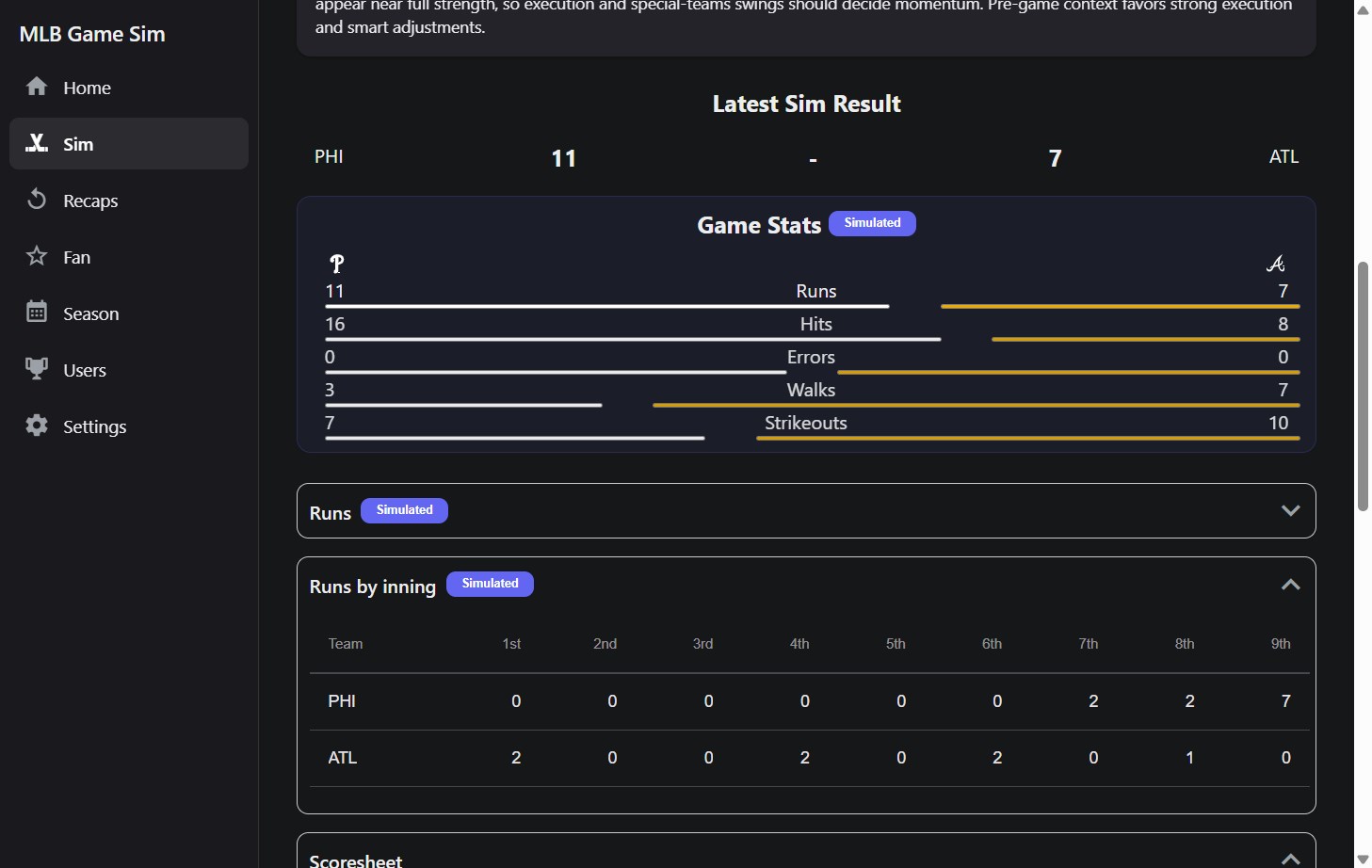Screen dimensions: 1372x868
Task: Click the Simulated badge beside Runs by inning
Action: coord(490,584)
